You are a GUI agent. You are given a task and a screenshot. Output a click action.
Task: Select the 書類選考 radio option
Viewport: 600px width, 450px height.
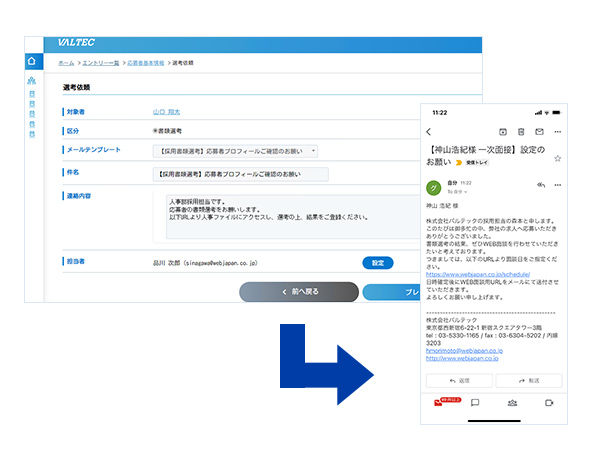pos(156,131)
